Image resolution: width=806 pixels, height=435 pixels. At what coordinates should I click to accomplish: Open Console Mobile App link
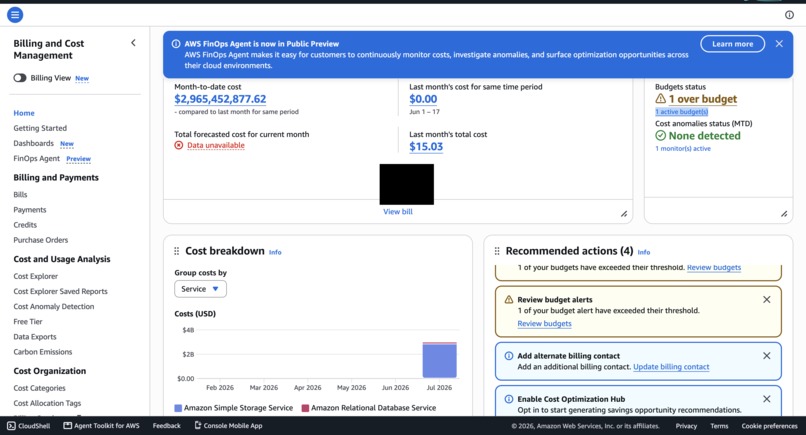[228, 426]
